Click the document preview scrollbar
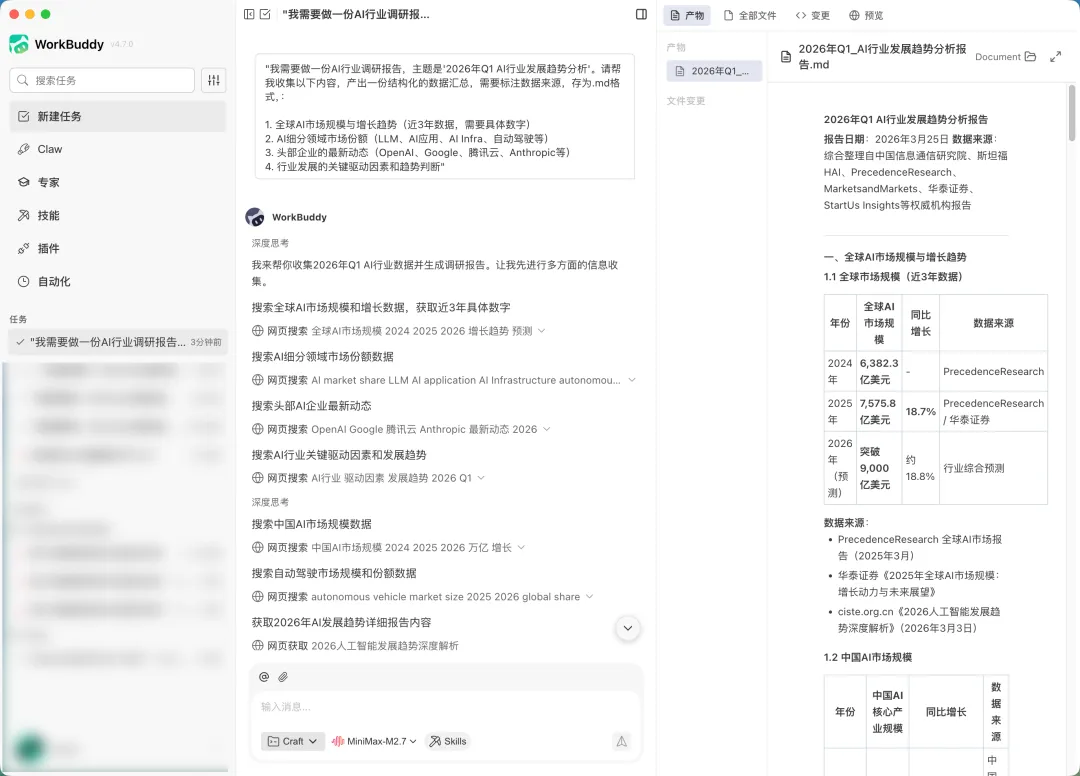The image size is (1080, 776). pyautogui.click(x=1072, y=113)
